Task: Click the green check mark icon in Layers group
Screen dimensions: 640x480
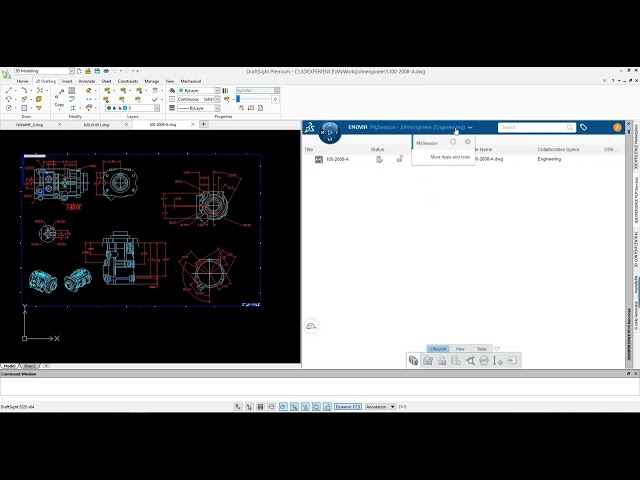Action: click(155, 99)
